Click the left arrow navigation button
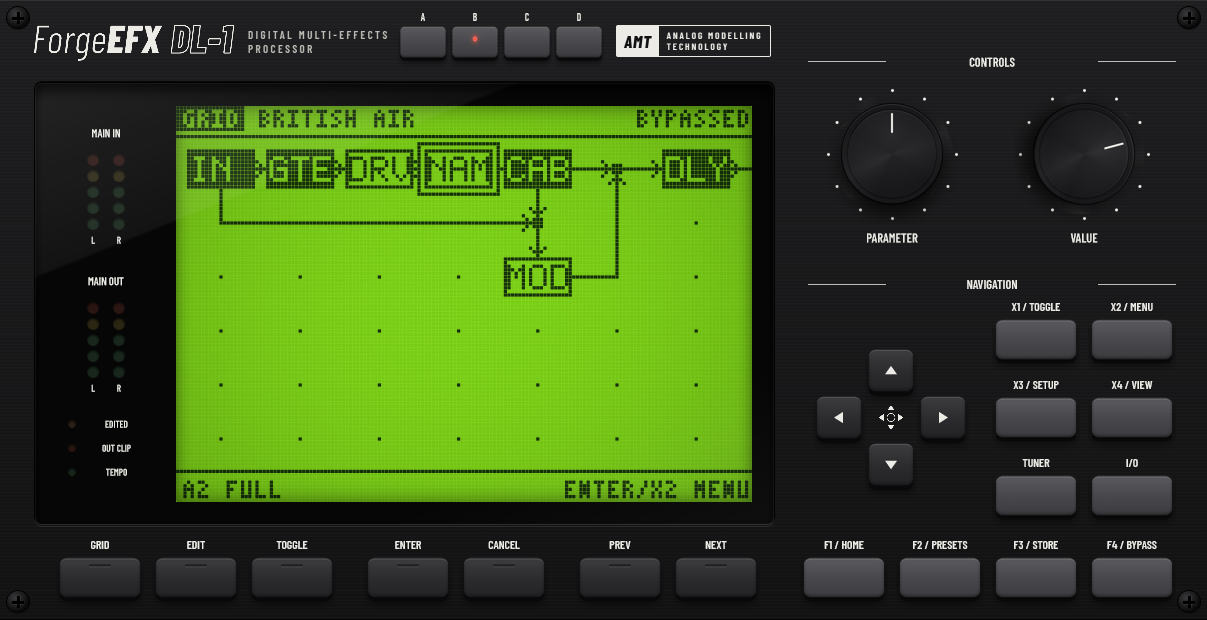This screenshot has width=1207, height=620. pos(839,418)
